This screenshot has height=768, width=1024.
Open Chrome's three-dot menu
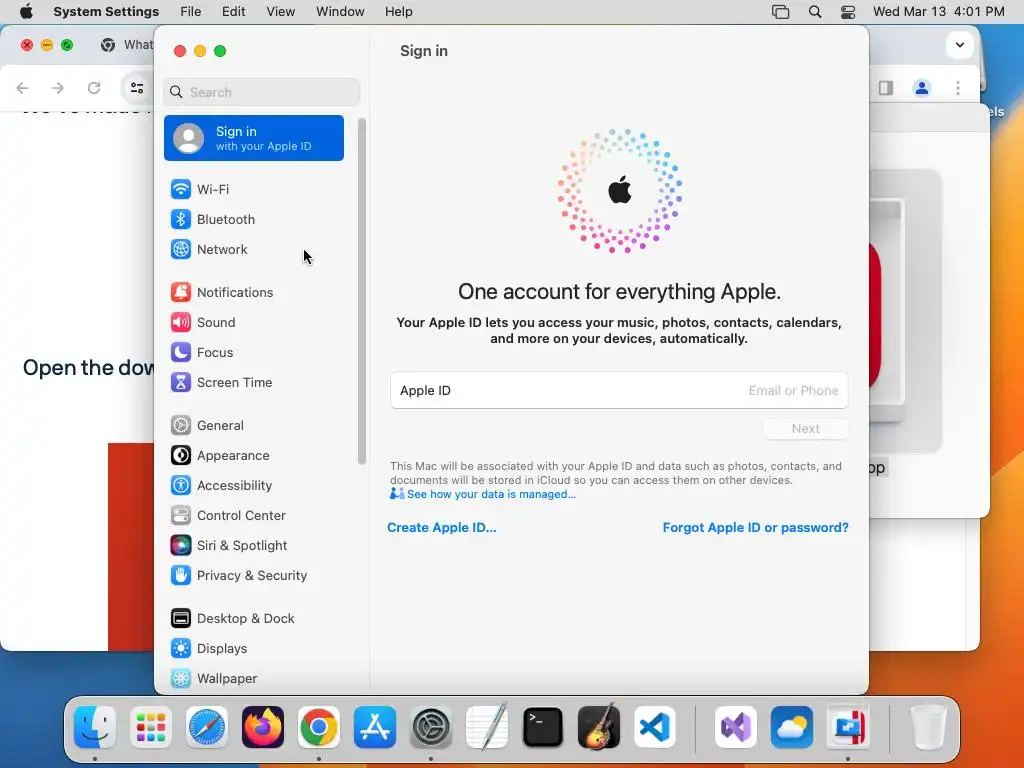tap(958, 88)
